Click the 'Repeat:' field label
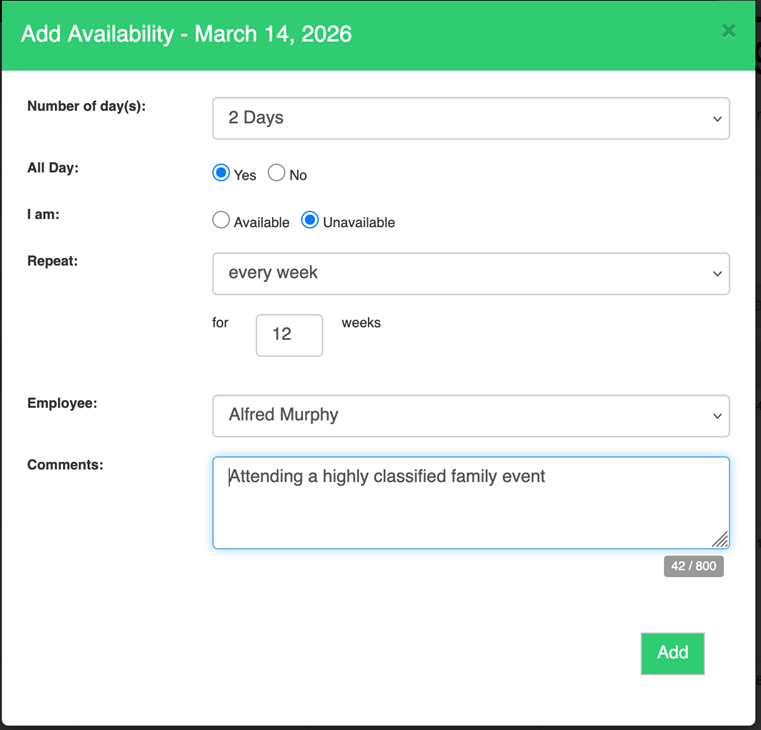 coord(52,261)
